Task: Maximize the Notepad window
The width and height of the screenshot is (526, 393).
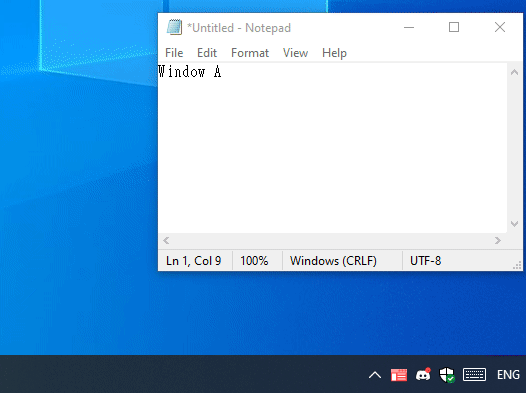Action: click(454, 27)
